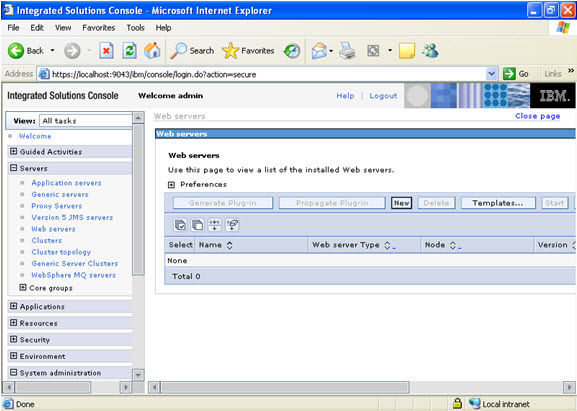Open the Favorites menu

click(x=99, y=28)
